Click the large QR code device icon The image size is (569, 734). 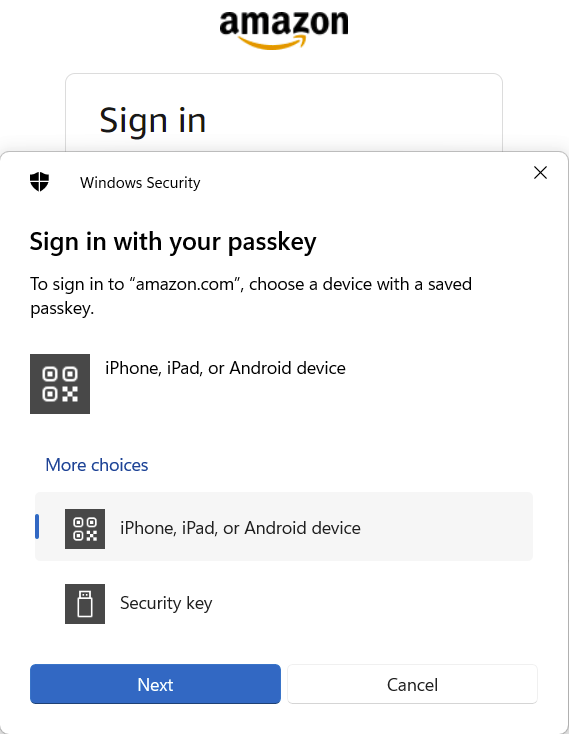60,384
